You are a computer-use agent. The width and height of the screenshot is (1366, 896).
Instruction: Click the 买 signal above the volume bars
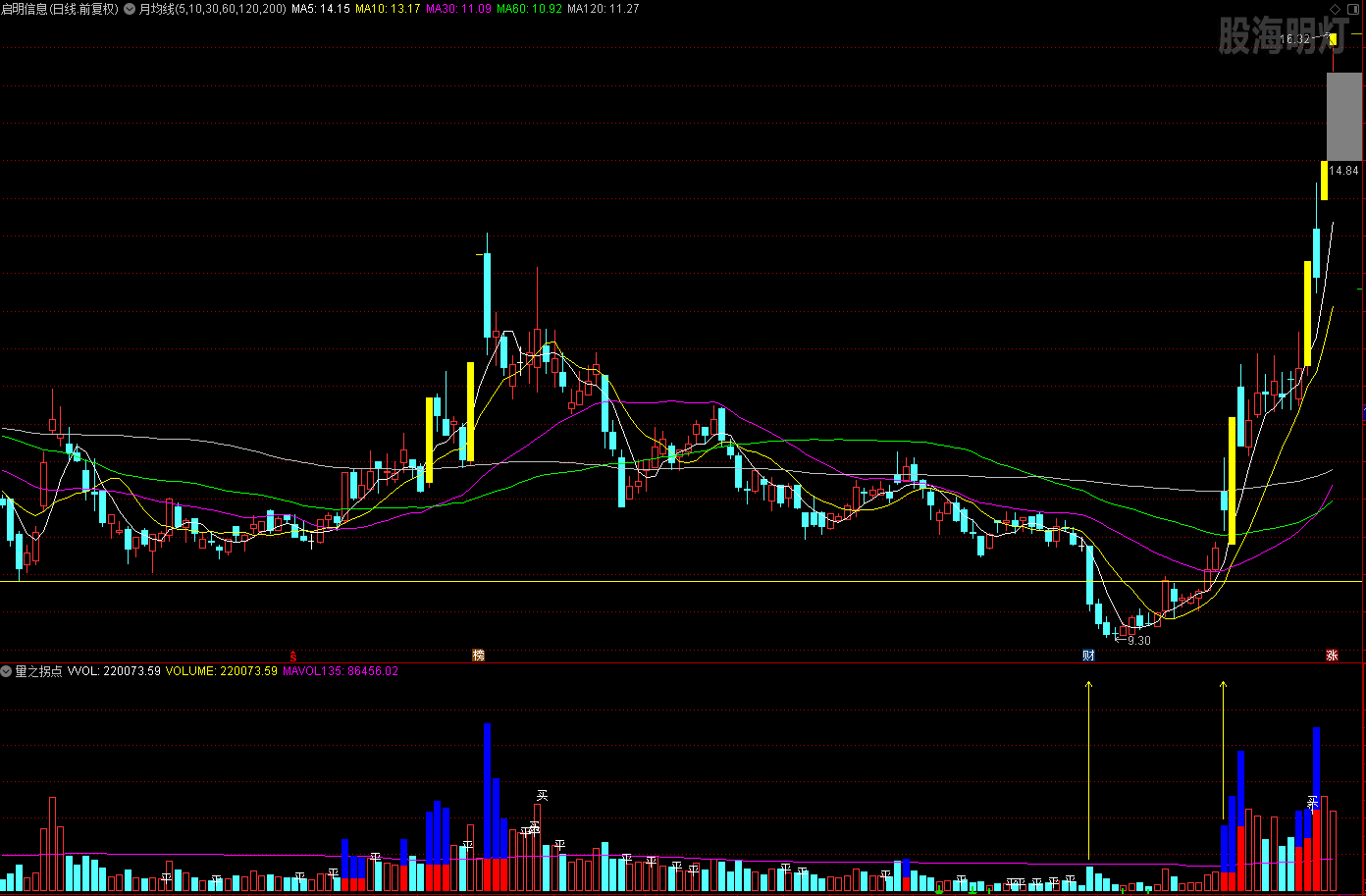click(x=541, y=795)
